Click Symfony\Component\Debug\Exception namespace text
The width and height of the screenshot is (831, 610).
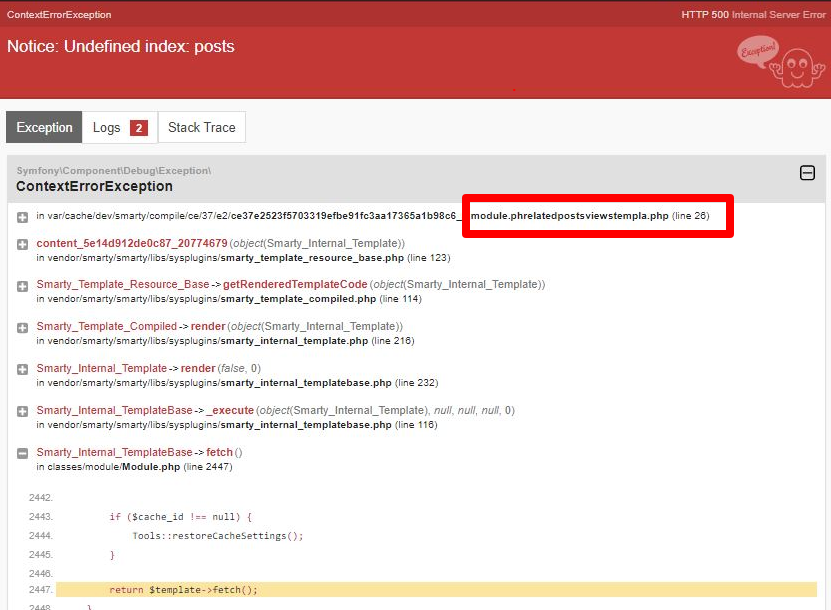click(113, 171)
